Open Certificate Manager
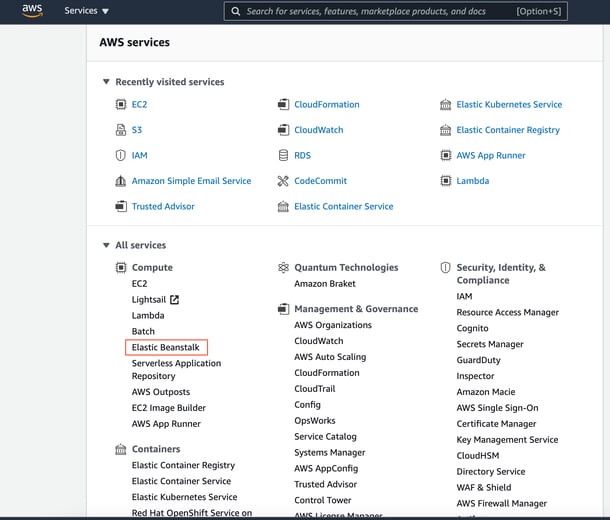The width and height of the screenshot is (610, 520). 496,424
